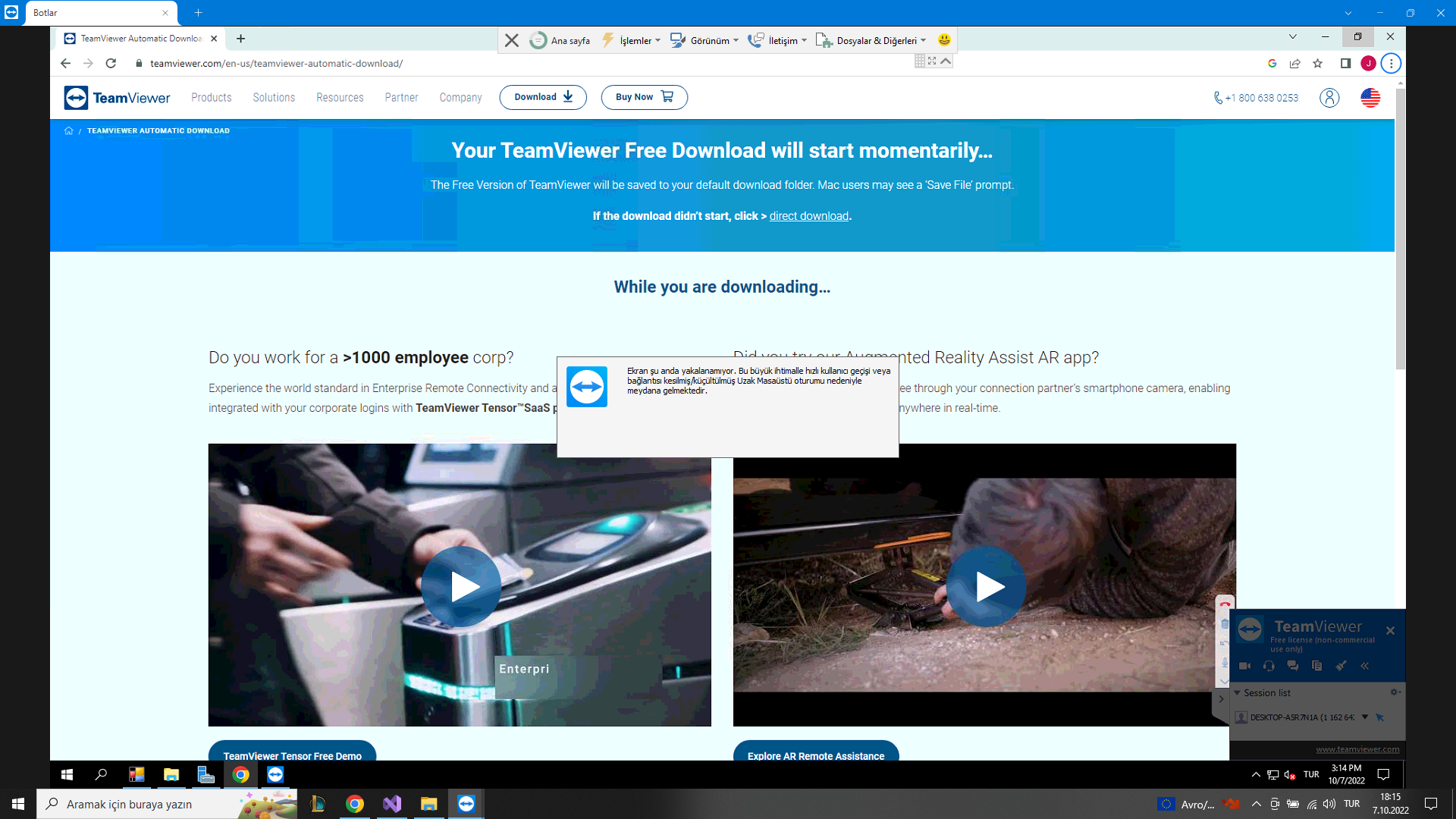The height and width of the screenshot is (819, 1456).
Task: Open the chat in the TeamViewer panel
Action: click(1293, 666)
